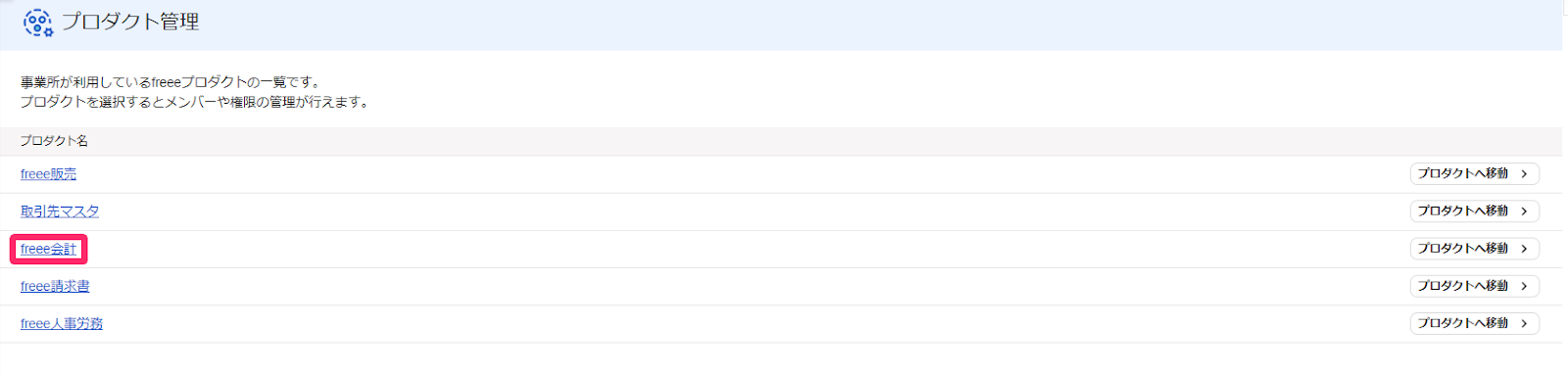The image size is (1568, 374).
Task: Click the chevron arrow in freee請求書 row
Action: coord(1524,286)
